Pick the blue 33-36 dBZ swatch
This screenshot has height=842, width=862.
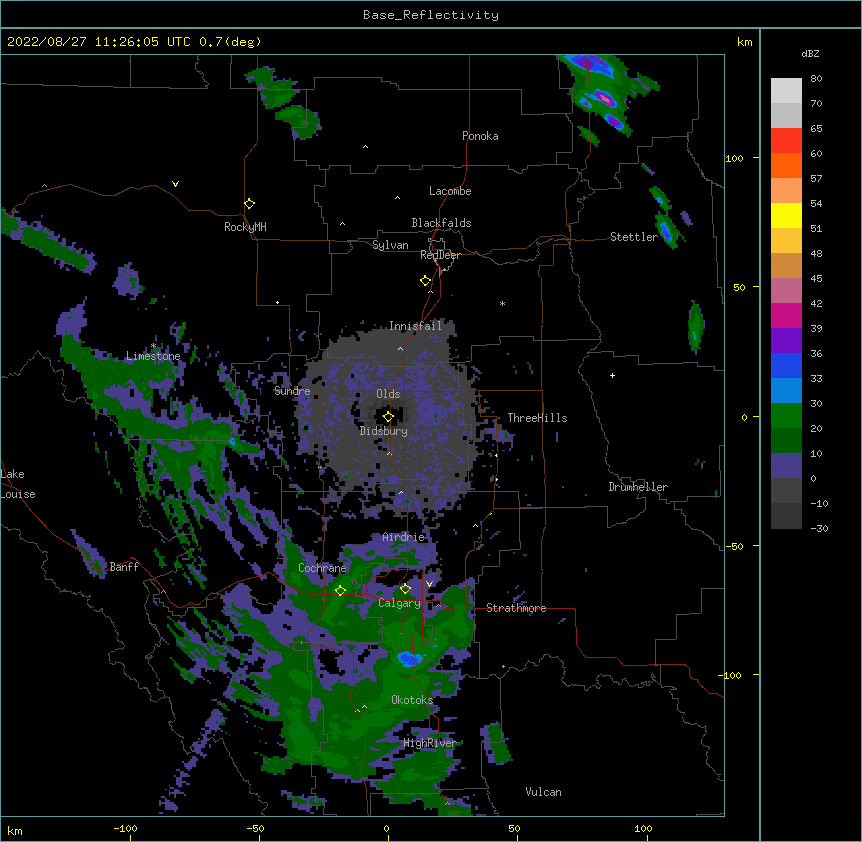tap(786, 365)
